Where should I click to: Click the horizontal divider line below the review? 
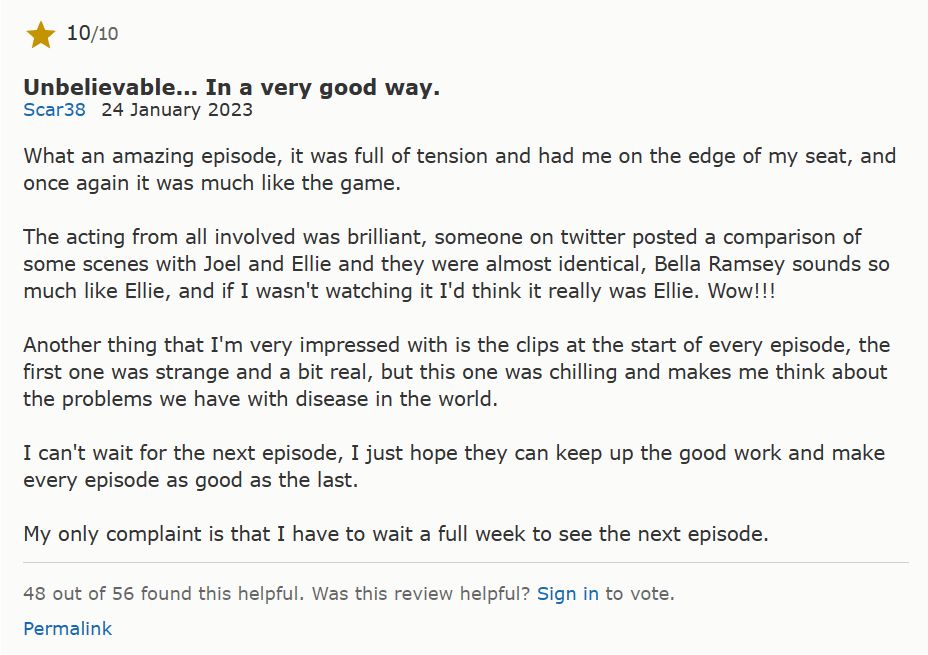466,562
